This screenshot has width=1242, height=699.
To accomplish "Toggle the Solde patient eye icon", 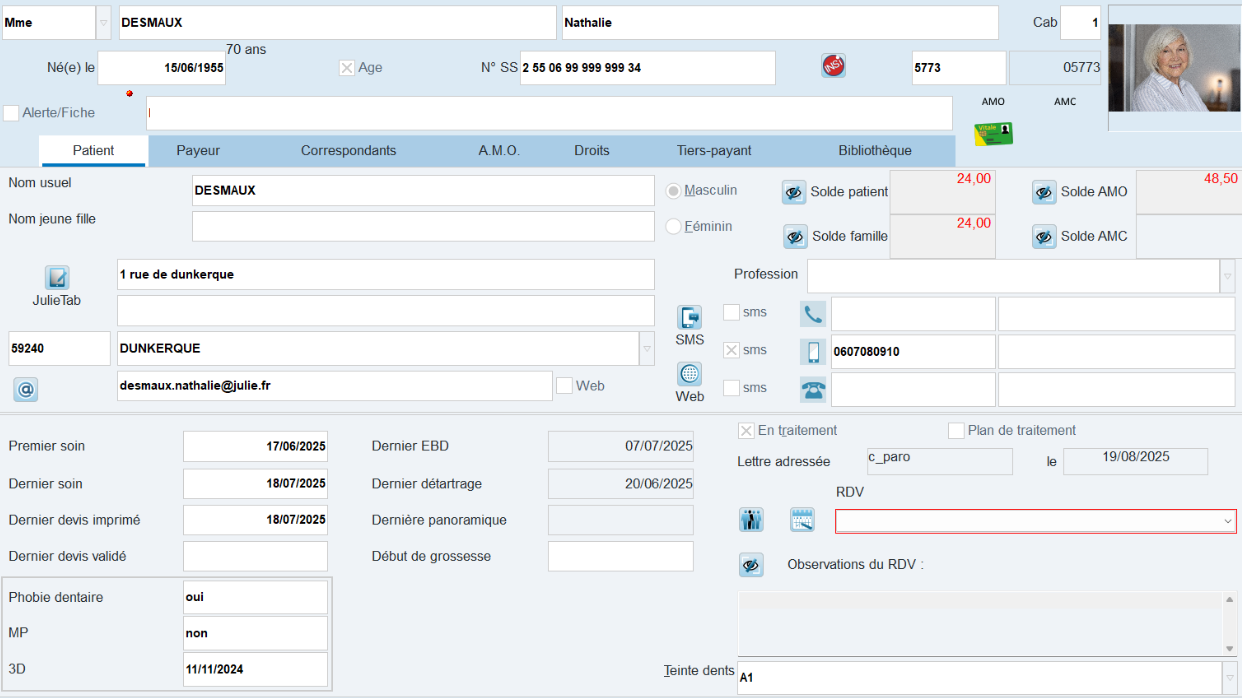I will [x=794, y=193].
